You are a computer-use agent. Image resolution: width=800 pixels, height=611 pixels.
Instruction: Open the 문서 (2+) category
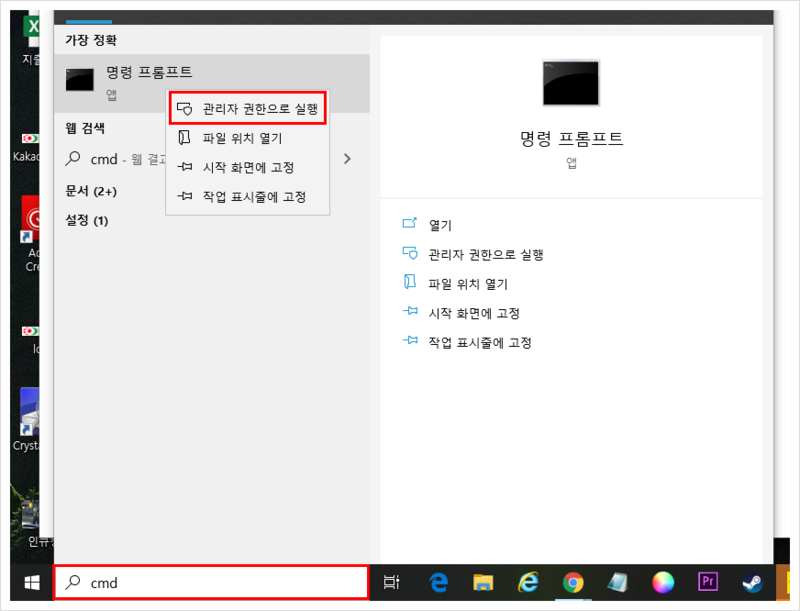pyautogui.click(x=91, y=191)
